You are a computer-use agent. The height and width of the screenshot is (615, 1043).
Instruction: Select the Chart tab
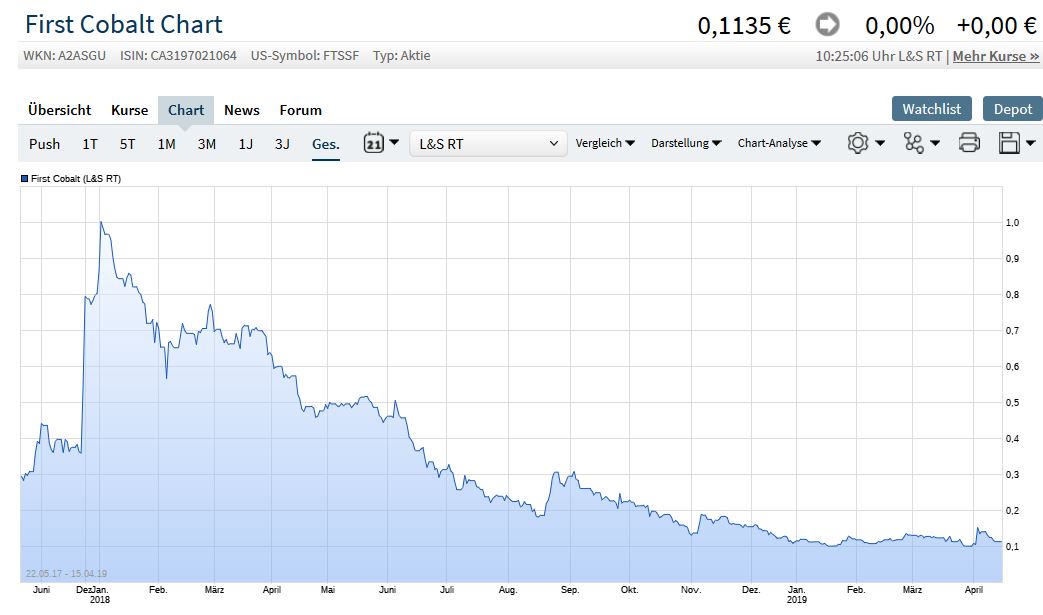(x=186, y=110)
